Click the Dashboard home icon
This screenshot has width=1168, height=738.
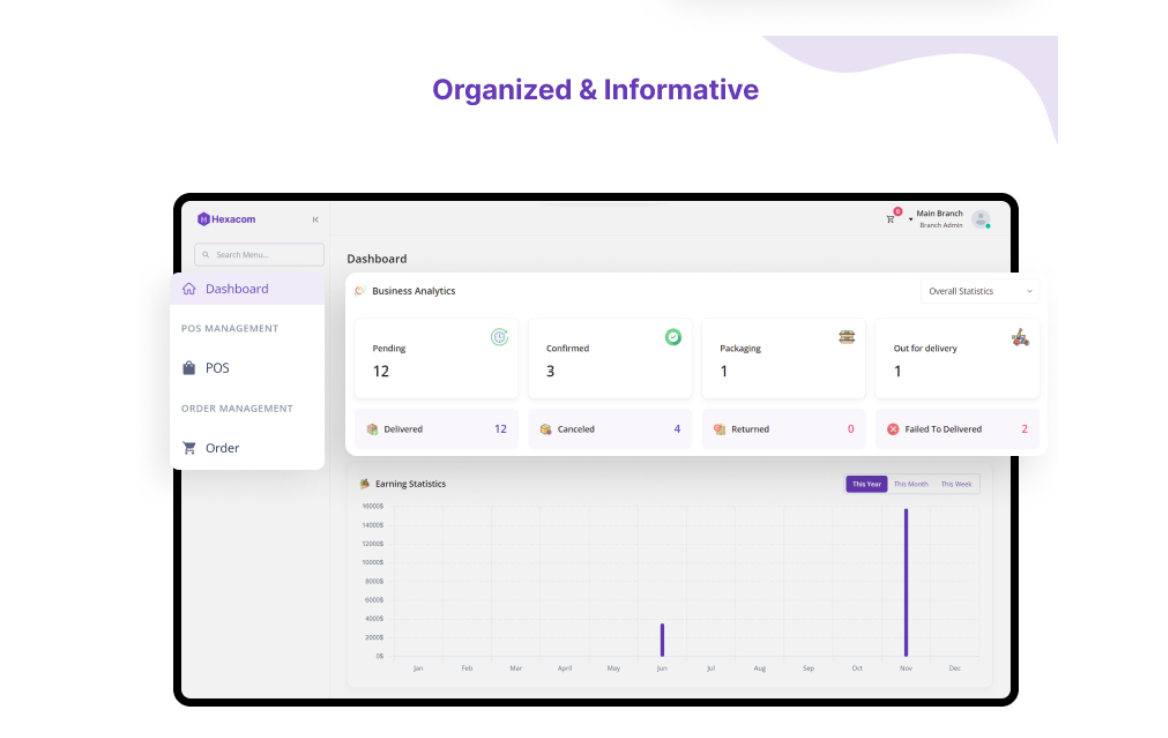(189, 288)
